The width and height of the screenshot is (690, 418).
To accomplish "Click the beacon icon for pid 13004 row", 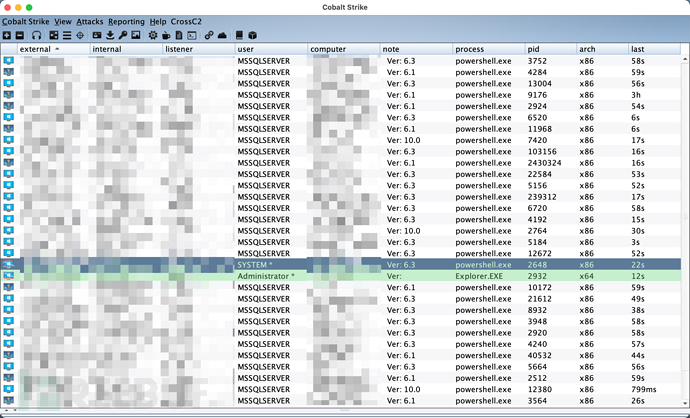I will pyautogui.click(x=8, y=84).
